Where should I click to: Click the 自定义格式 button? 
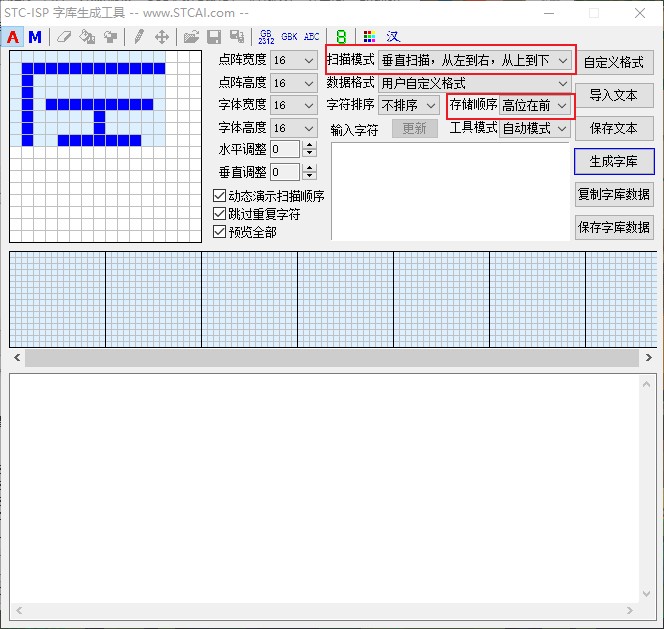(x=614, y=62)
